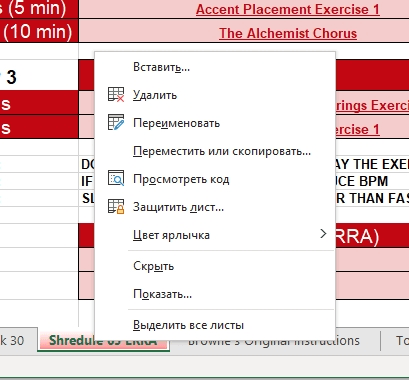Select the cell reading (5 min)

(39, 9)
